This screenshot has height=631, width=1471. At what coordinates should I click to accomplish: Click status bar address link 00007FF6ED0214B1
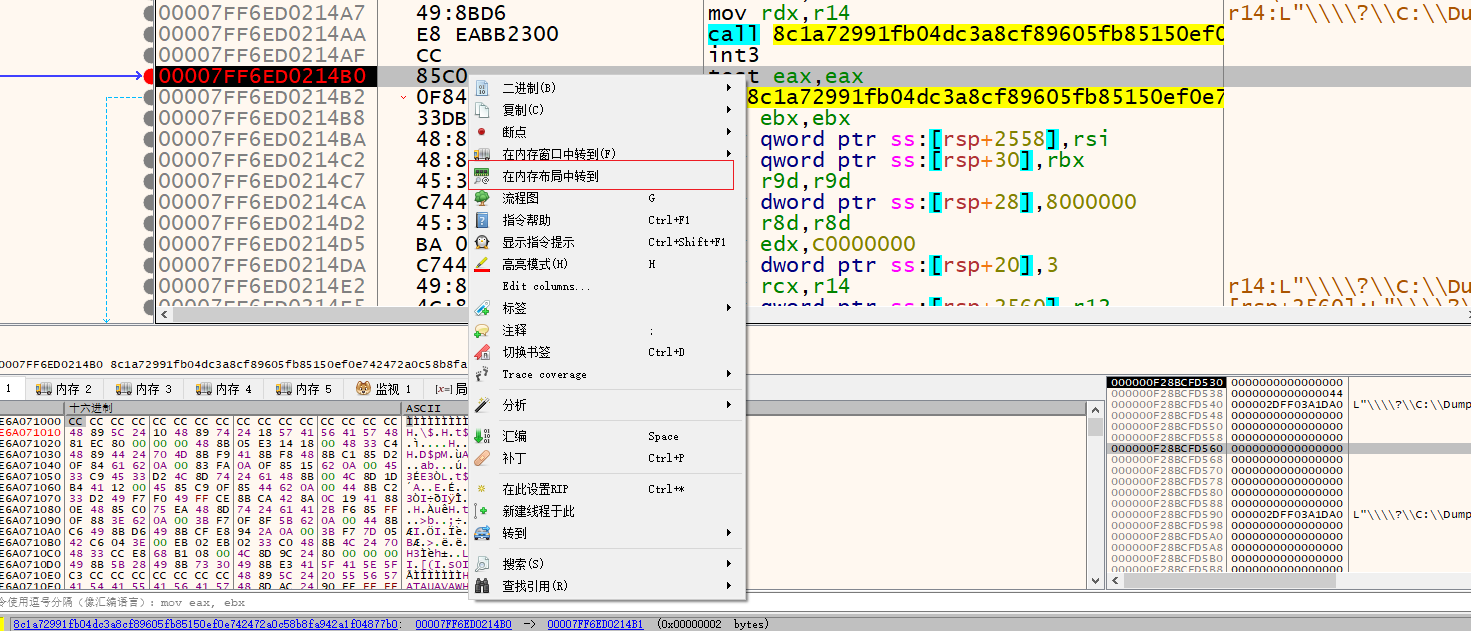point(595,624)
